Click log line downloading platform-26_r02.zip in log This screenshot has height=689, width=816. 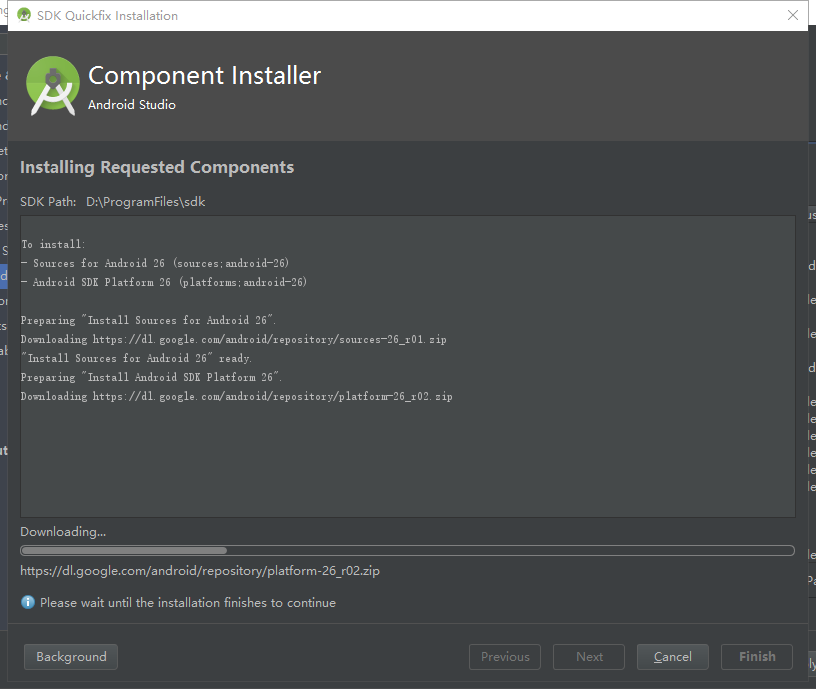[x=237, y=396]
